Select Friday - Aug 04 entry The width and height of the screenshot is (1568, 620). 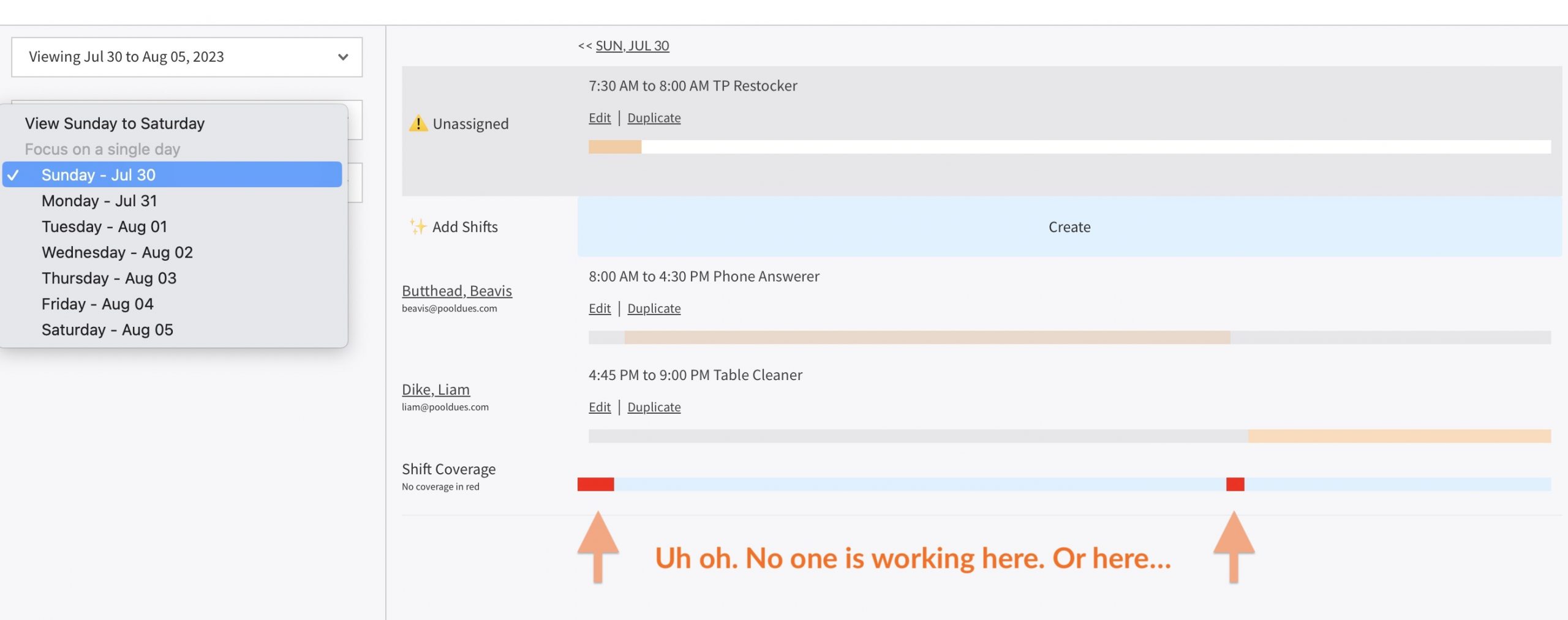pos(97,304)
